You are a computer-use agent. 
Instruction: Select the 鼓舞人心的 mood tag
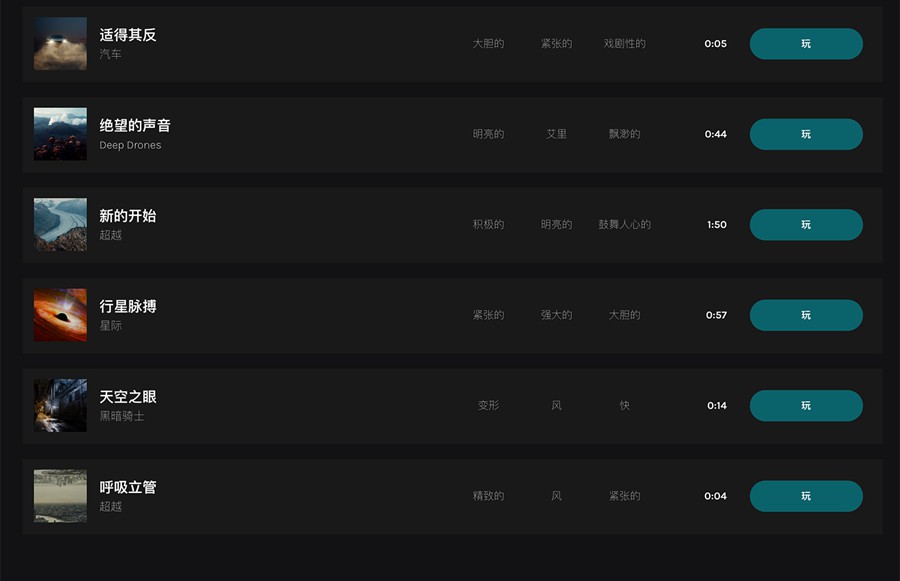(625, 225)
